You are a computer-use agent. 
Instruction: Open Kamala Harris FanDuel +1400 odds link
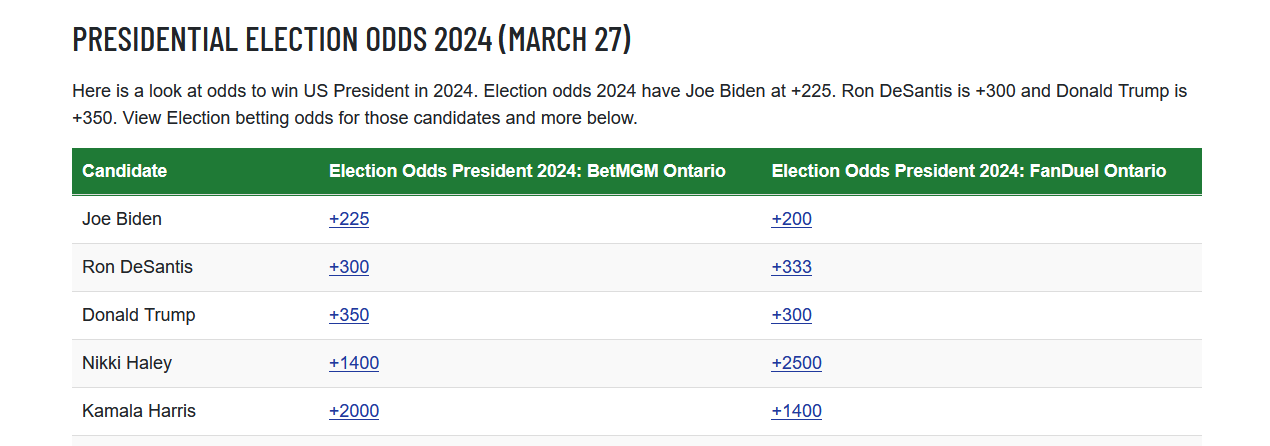coord(796,411)
